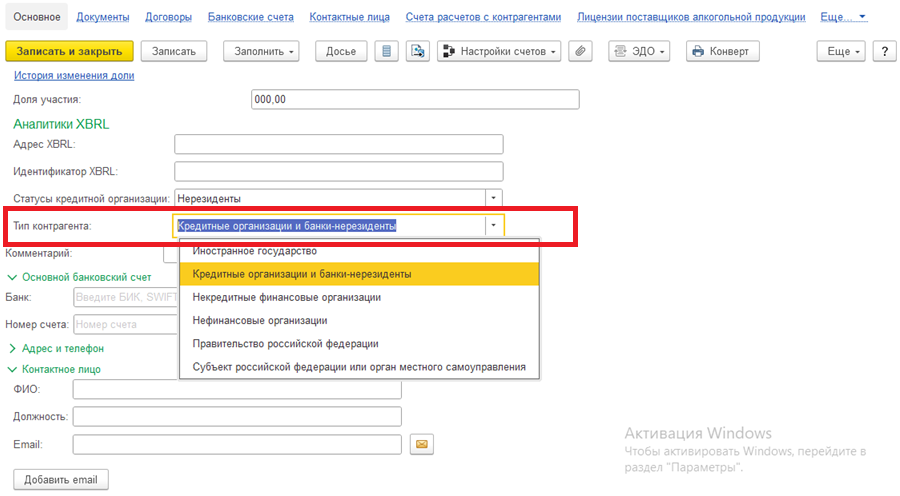Select Нефинансовые организации from the list
This screenshot has height=496, width=900.
(260, 321)
